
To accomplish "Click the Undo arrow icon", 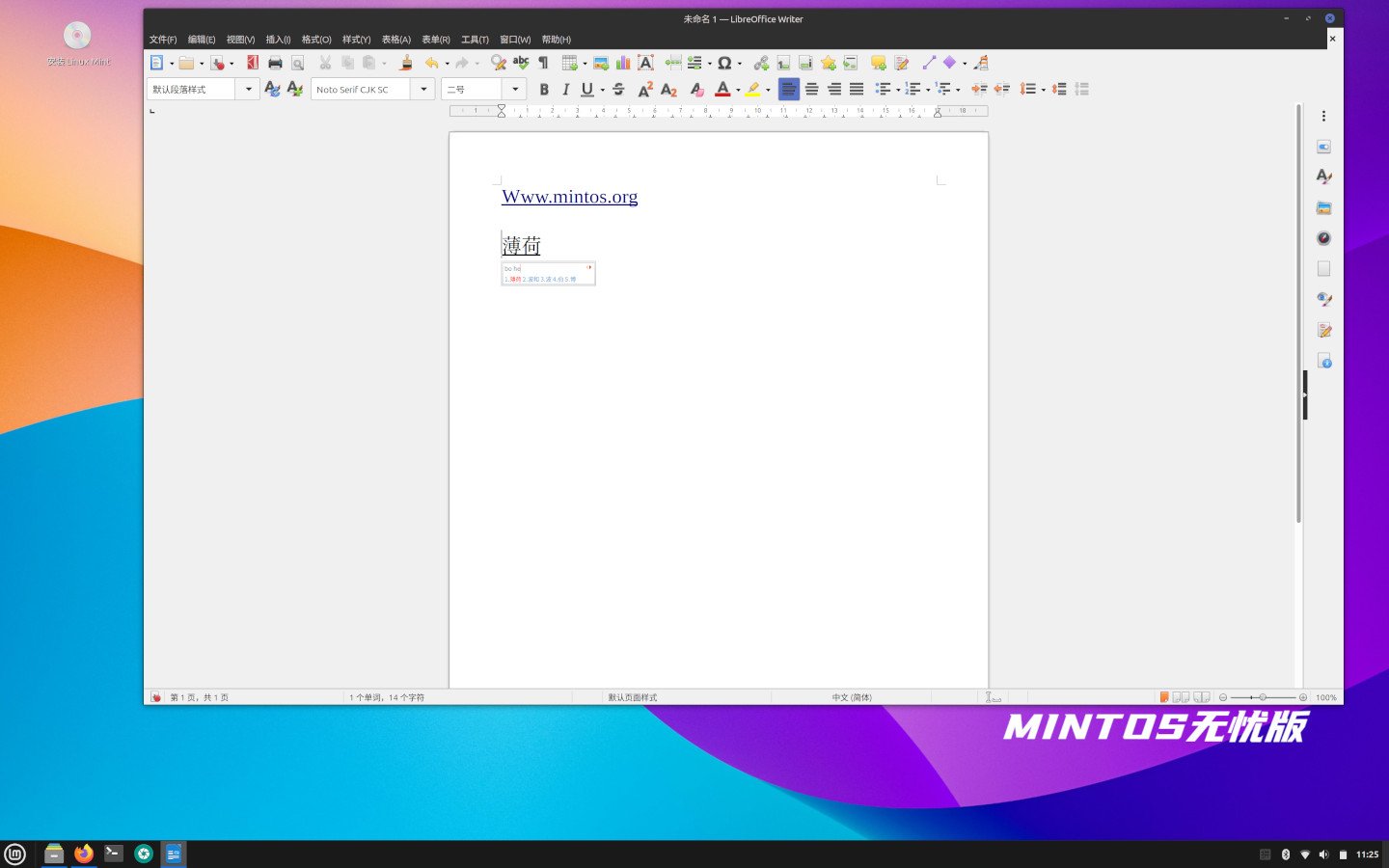I will 431,63.
